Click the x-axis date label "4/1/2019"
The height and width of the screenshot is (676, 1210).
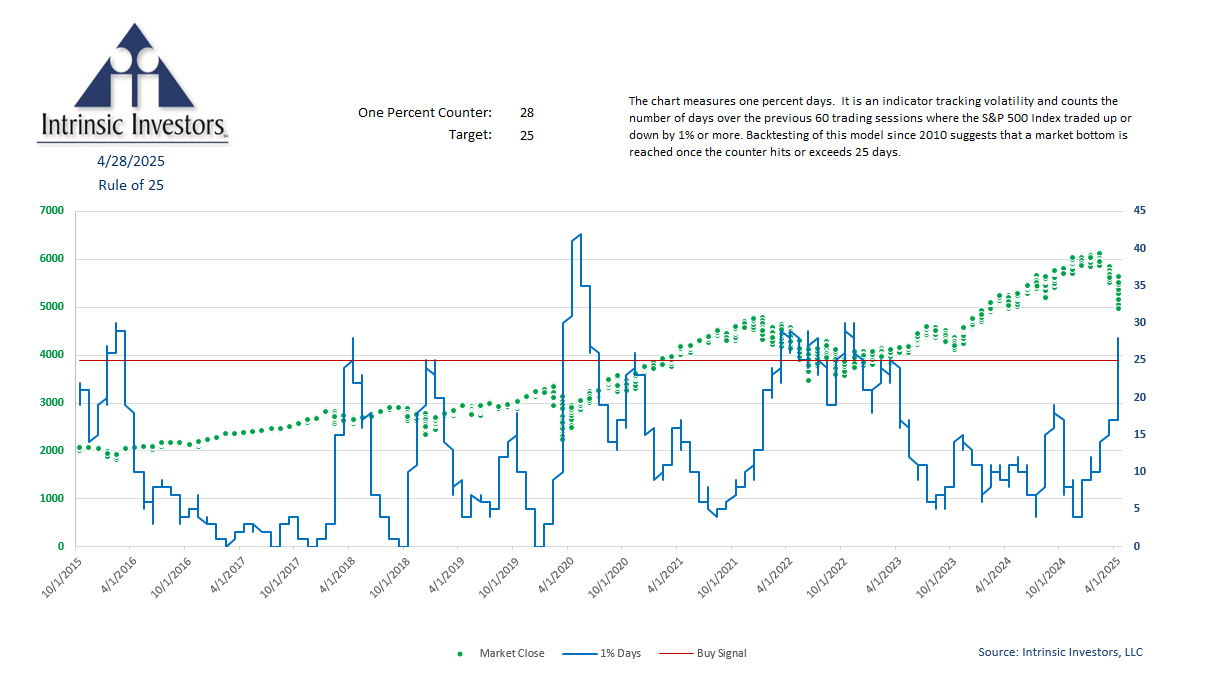coord(446,576)
